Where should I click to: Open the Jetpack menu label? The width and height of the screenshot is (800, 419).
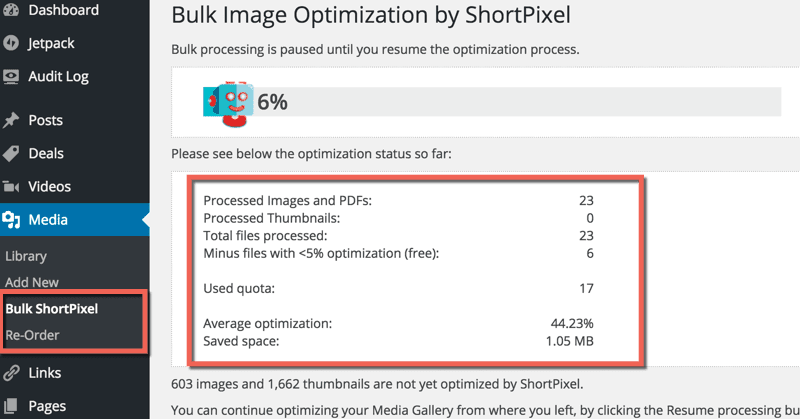coord(51,43)
